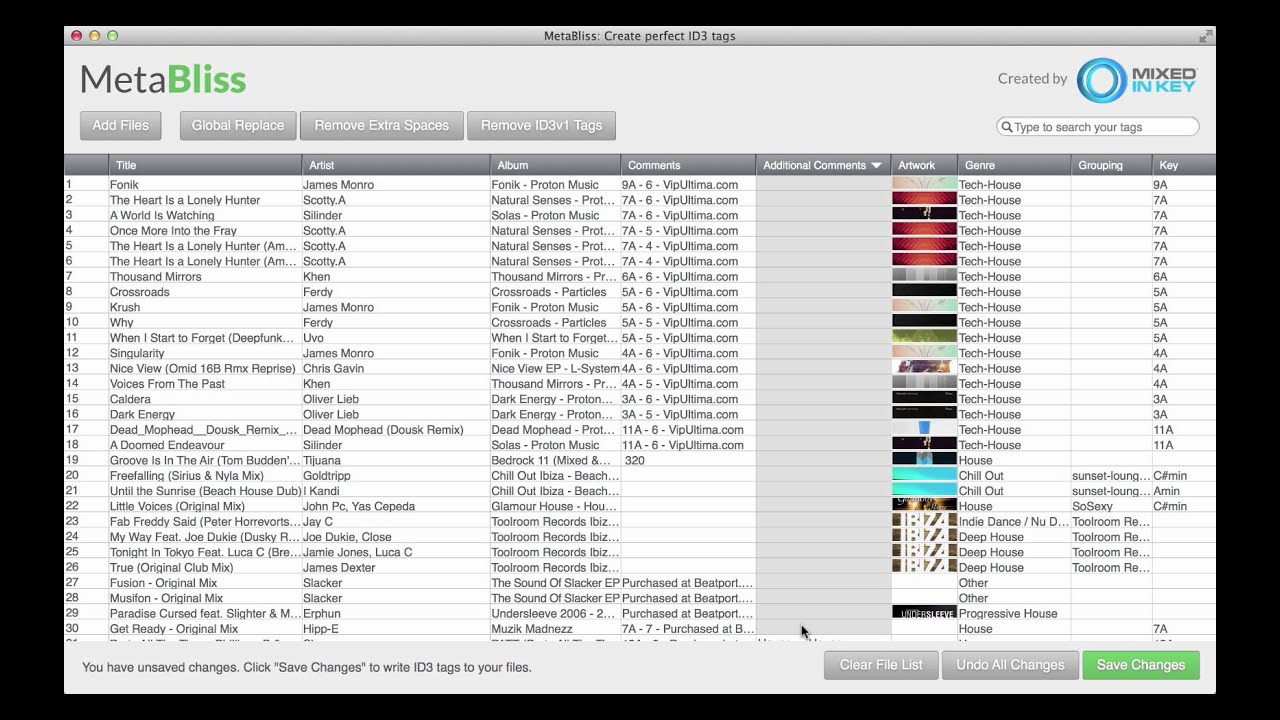Select the title 'Fonik'
1280x720 pixels.
(124, 185)
